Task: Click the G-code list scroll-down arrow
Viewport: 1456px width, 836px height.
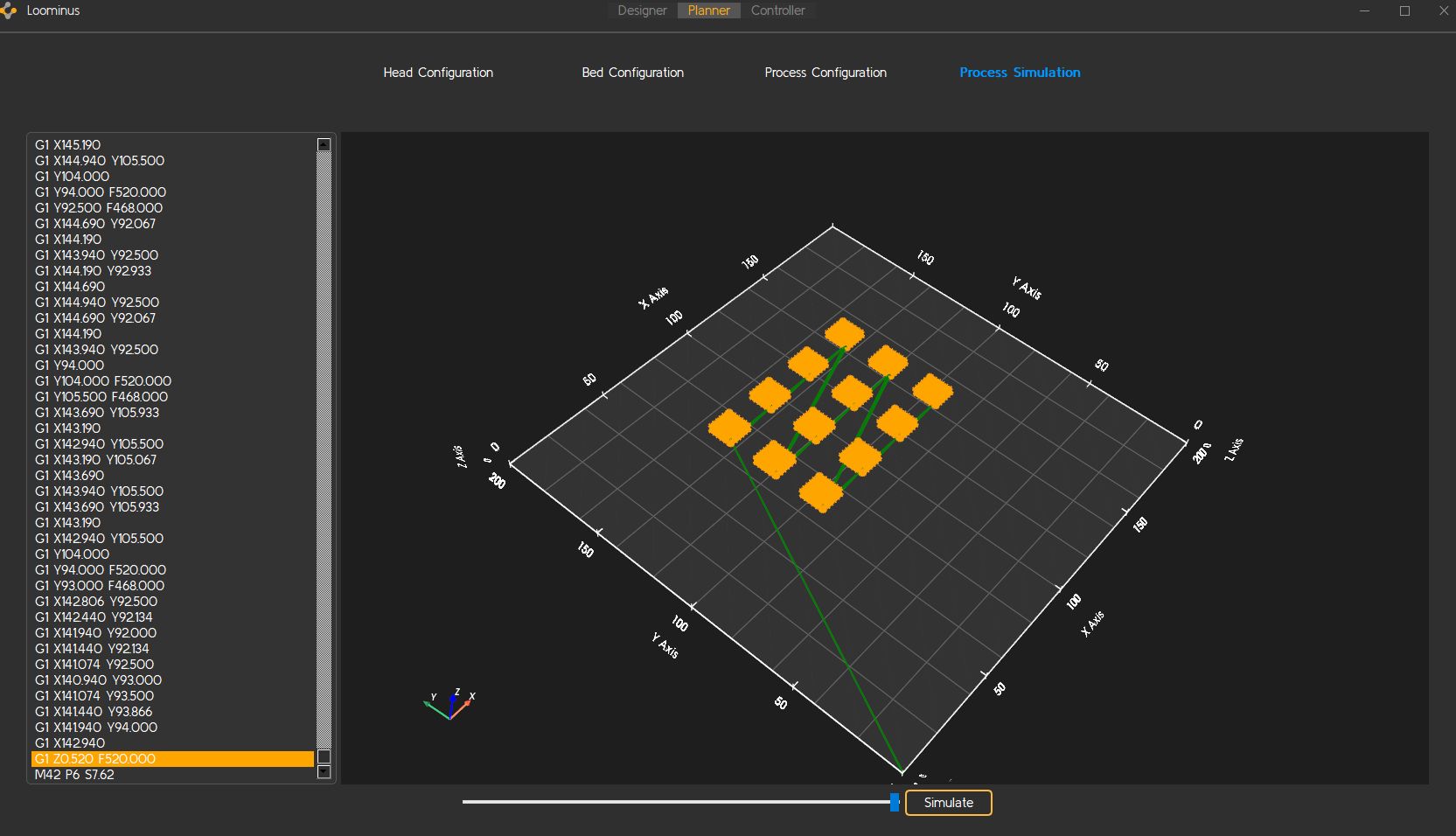Action: [x=324, y=772]
